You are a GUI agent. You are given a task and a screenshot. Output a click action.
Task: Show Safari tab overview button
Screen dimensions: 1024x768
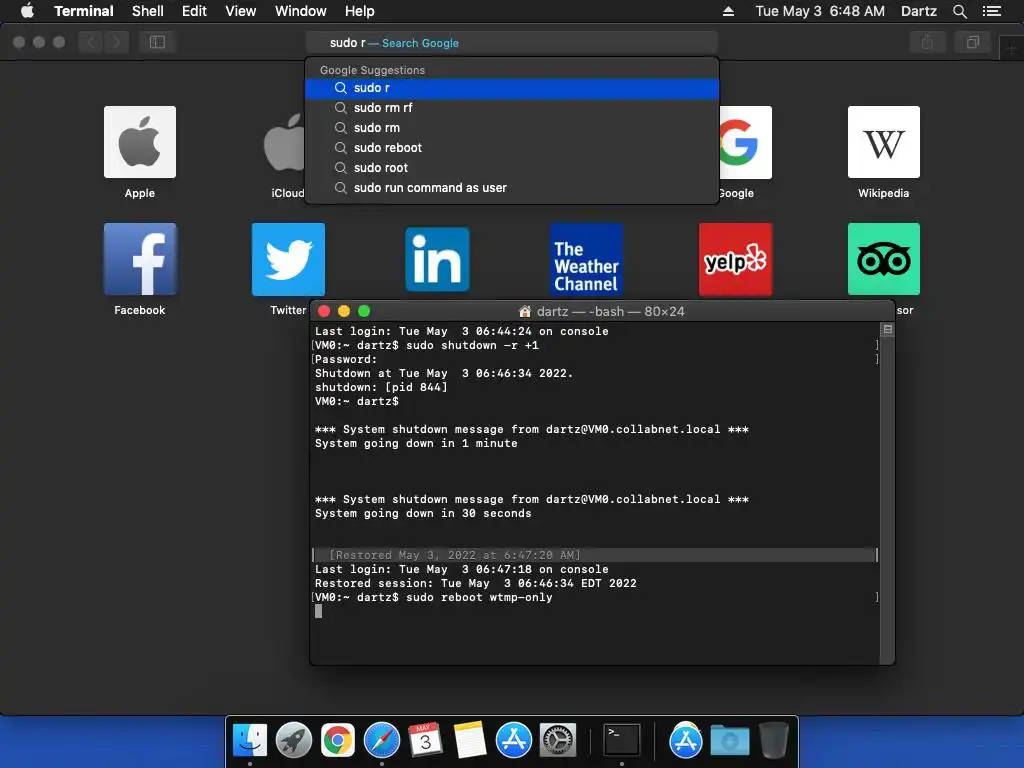pyautogui.click(x=973, y=42)
